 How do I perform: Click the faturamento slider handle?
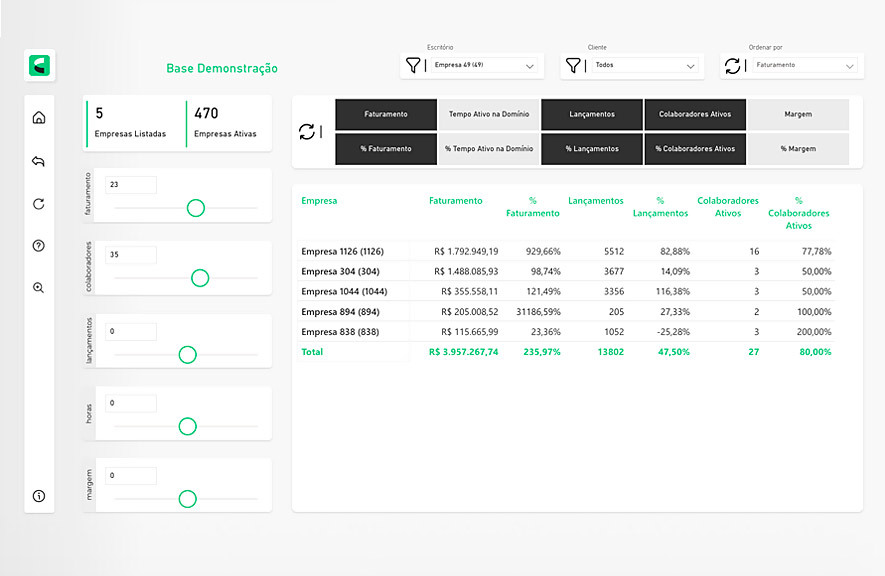(x=196, y=208)
